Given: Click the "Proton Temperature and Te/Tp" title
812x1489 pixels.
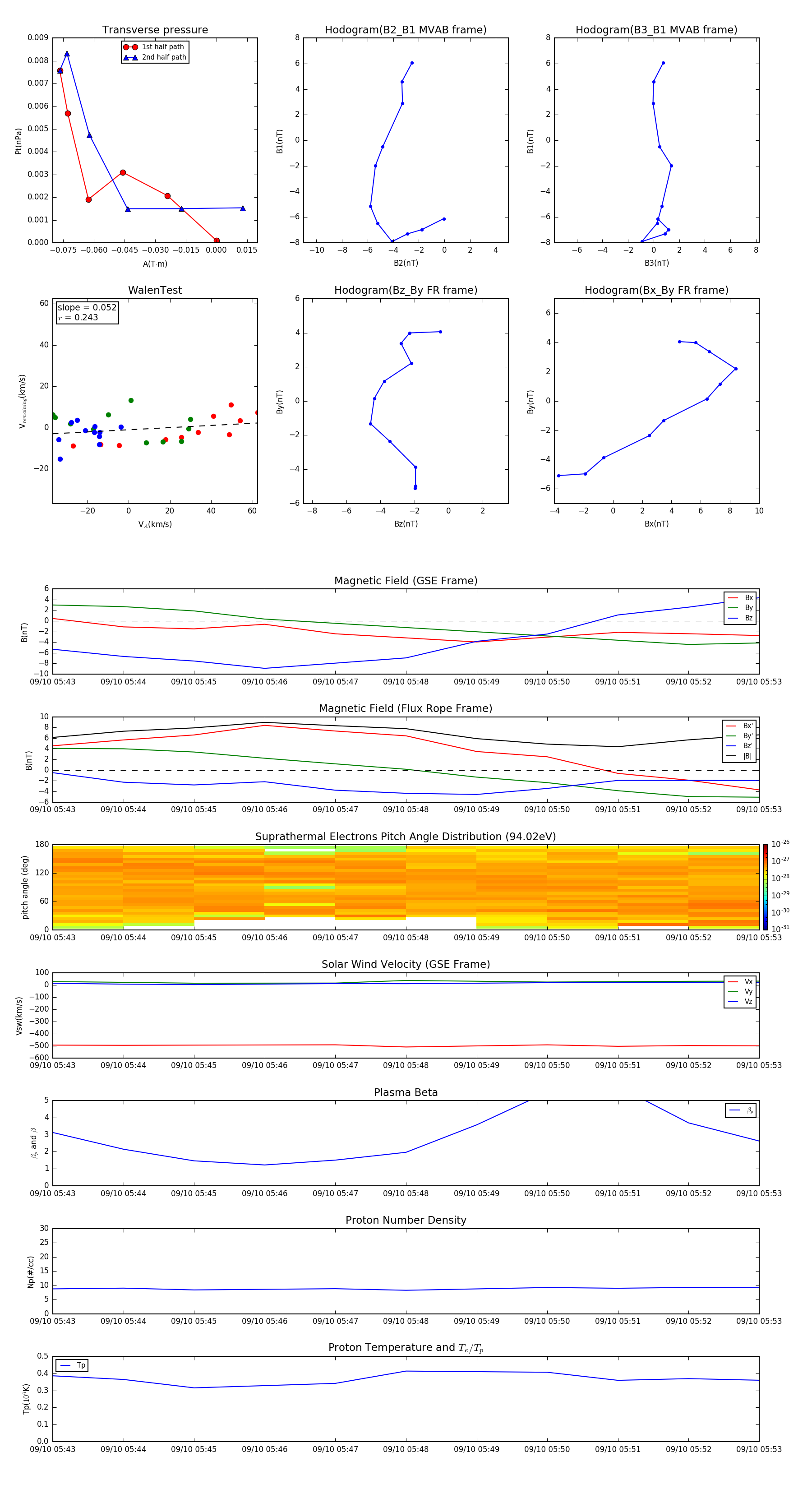Looking at the screenshot, I should coord(406,1348).
